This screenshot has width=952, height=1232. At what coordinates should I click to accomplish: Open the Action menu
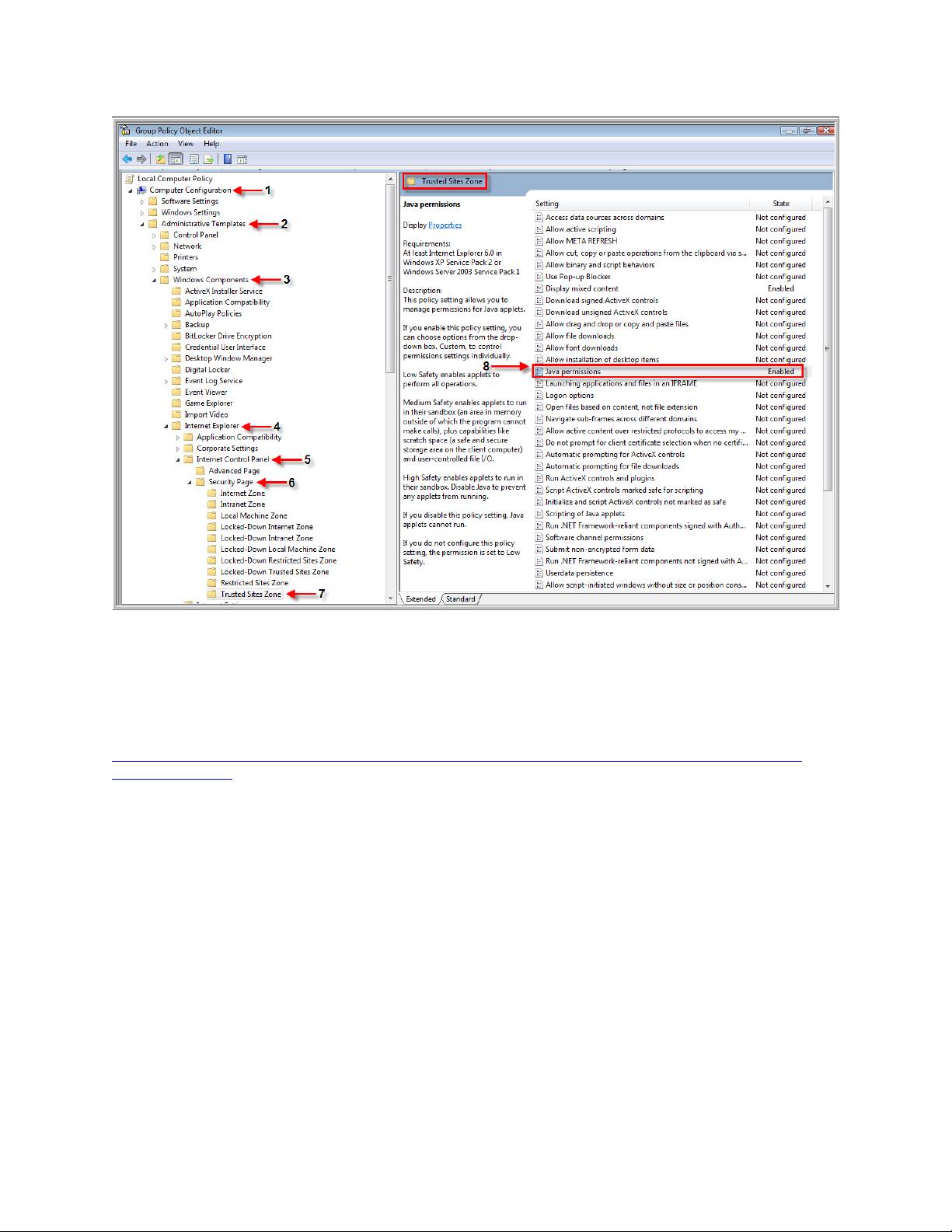[157, 144]
